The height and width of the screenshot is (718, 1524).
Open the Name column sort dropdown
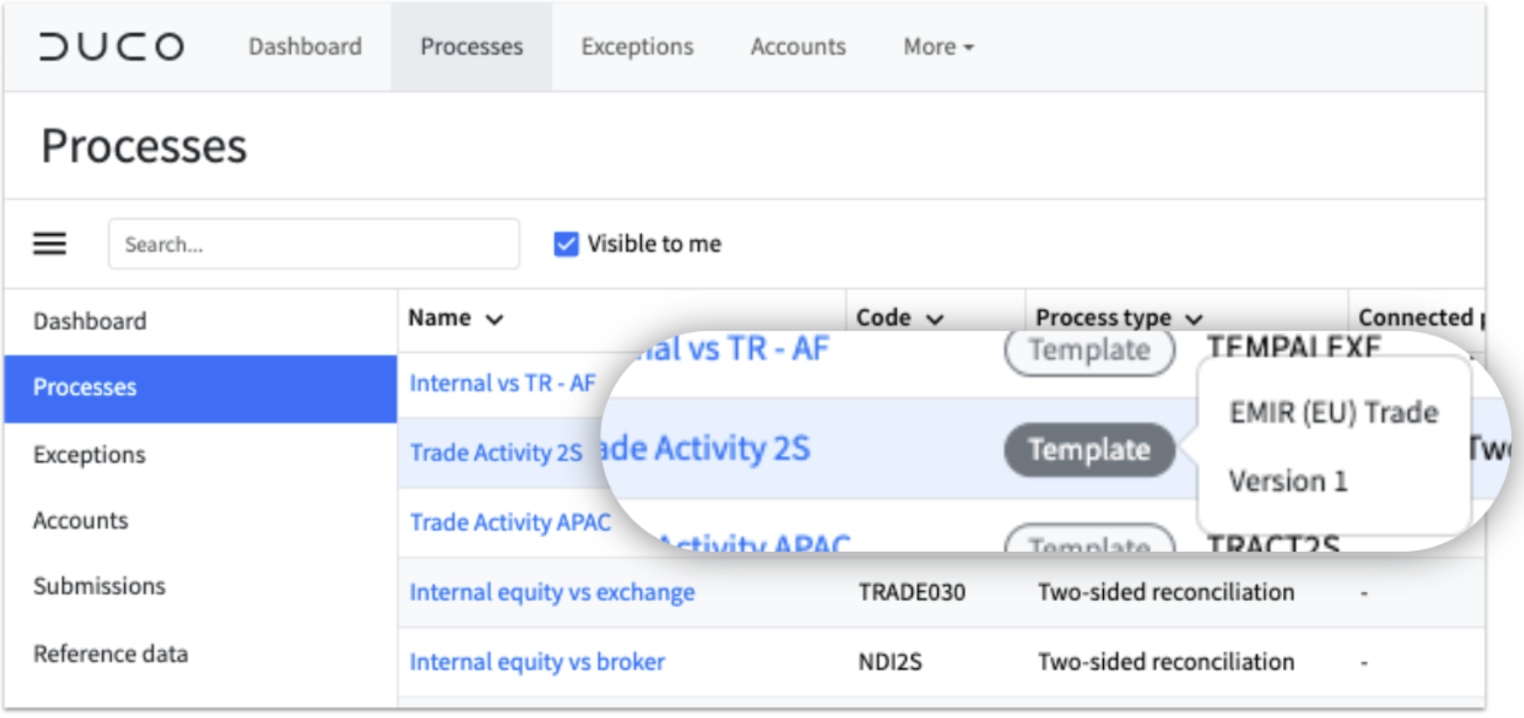point(493,317)
